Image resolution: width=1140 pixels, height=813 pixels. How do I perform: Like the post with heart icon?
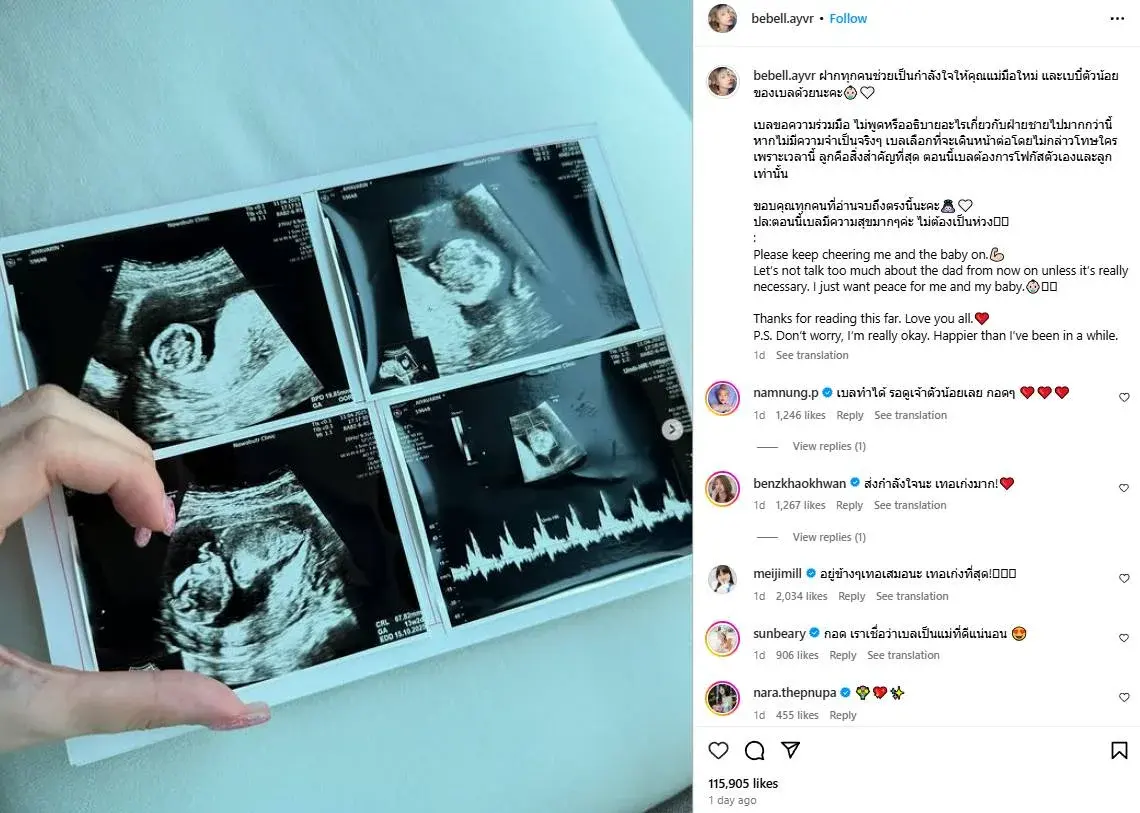point(718,750)
